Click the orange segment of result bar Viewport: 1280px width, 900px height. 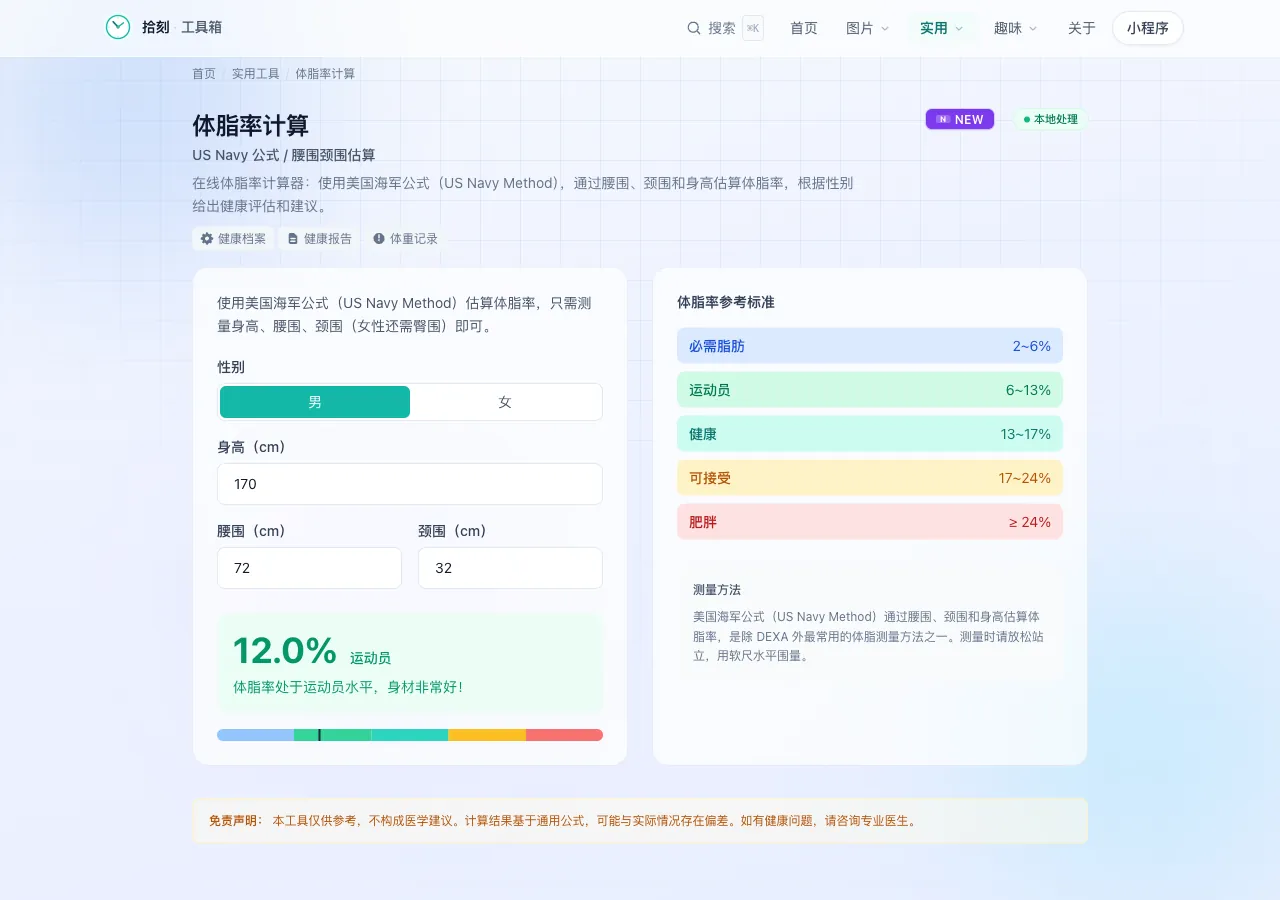(x=487, y=735)
